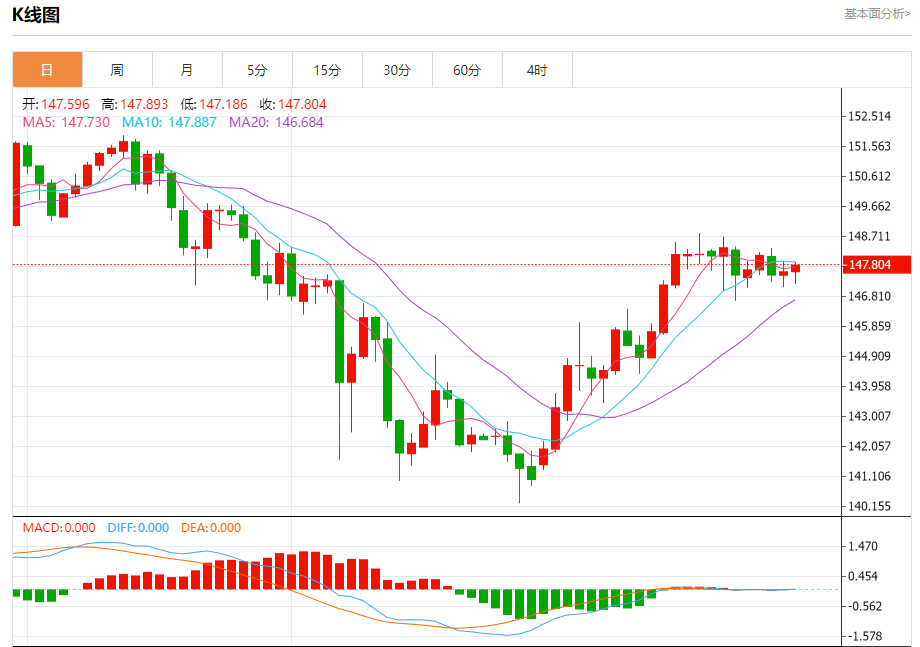Switch to the 4时 interval tab
This screenshot has height=647, width=920.
537,70
